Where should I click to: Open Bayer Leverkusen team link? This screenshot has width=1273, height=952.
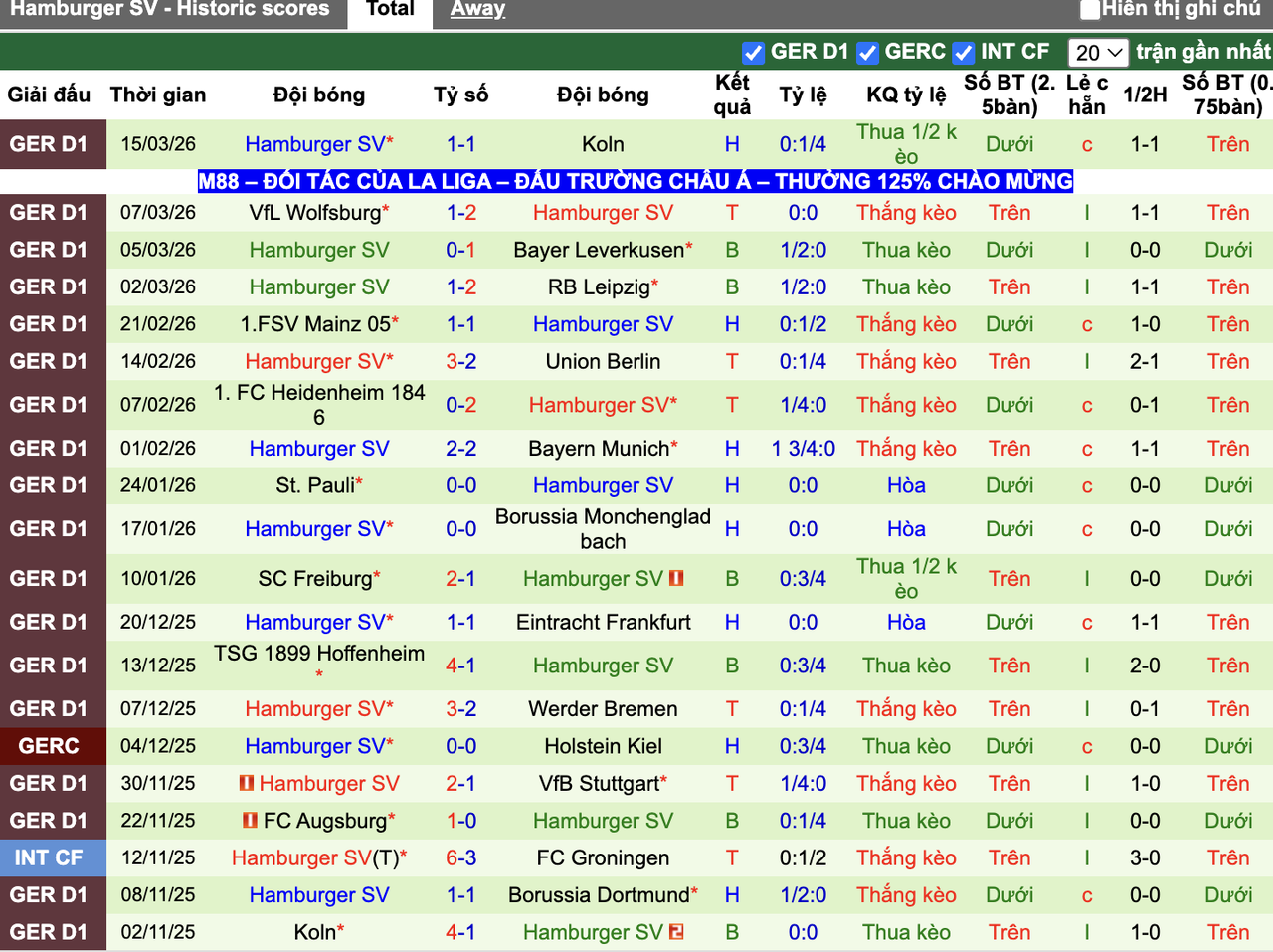pos(599,250)
